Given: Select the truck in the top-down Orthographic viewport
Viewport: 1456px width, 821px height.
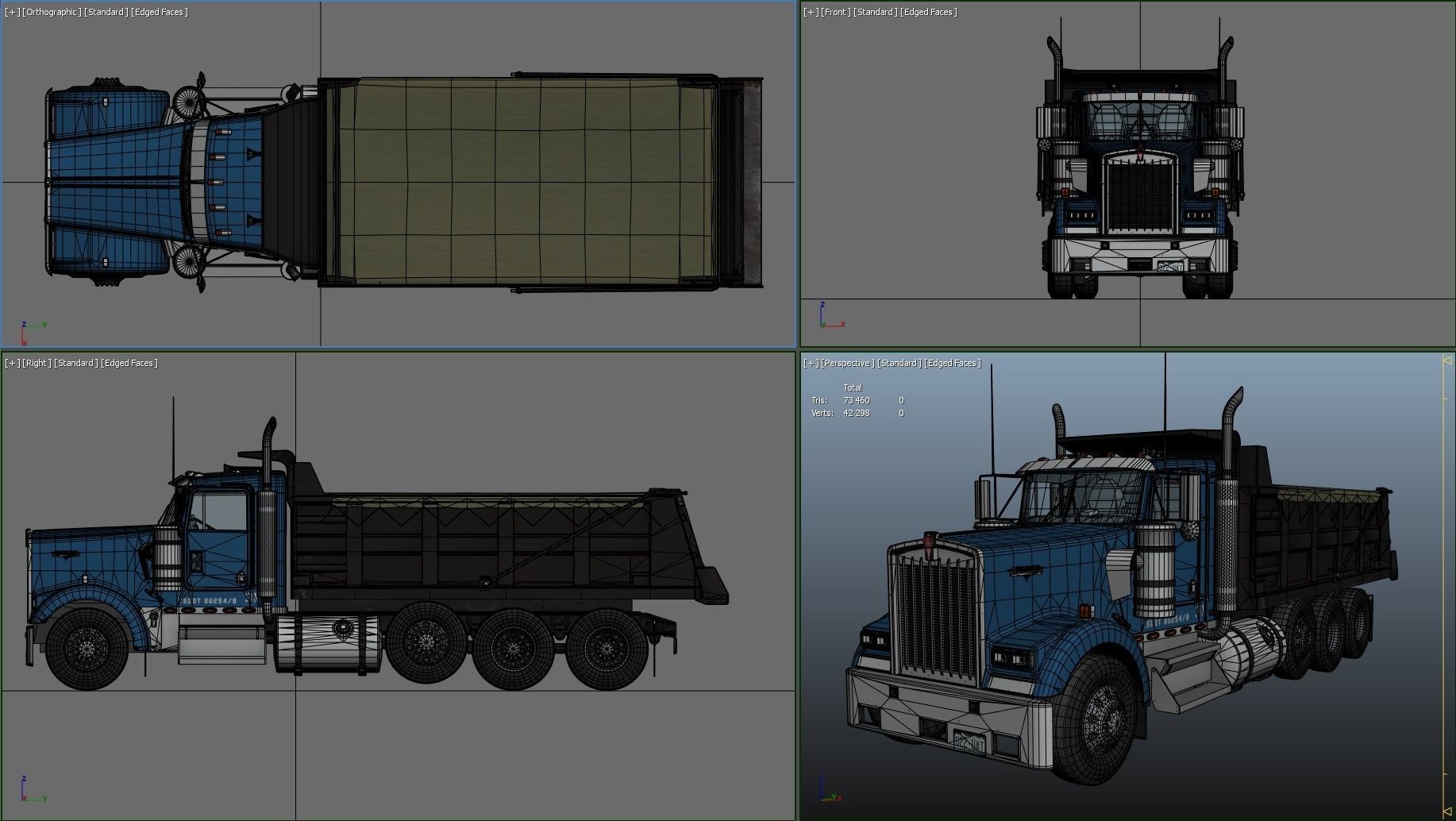Looking at the screenshot, I should point(403,183).
